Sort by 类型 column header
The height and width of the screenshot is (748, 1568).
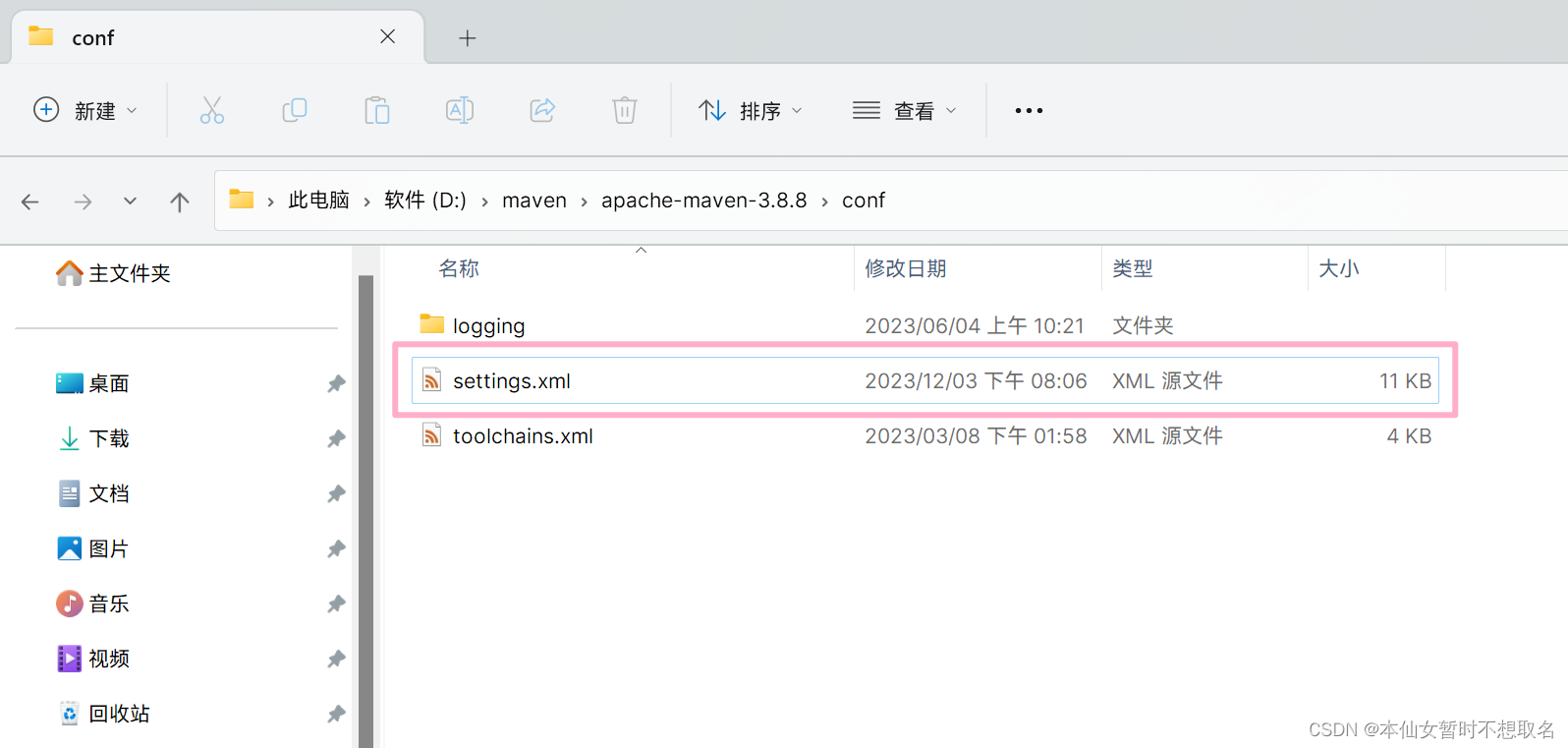click(1133, 268)
